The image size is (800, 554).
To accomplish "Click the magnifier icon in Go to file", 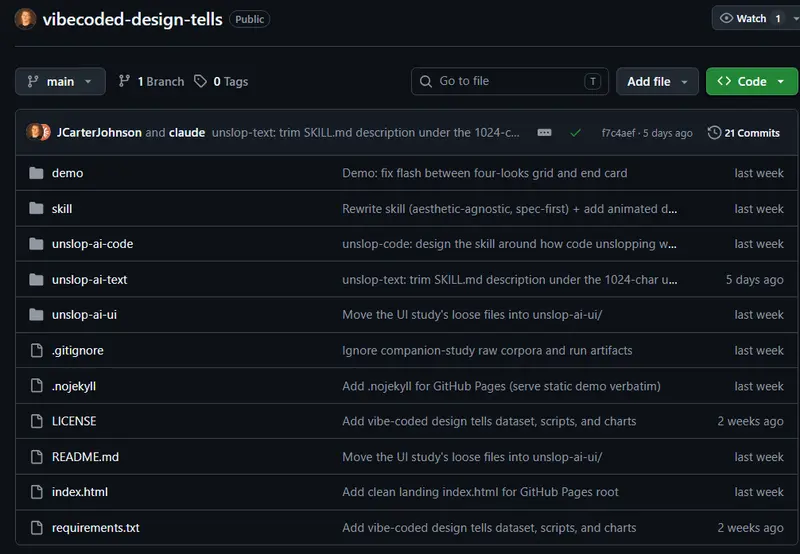I will coord(426,82).
